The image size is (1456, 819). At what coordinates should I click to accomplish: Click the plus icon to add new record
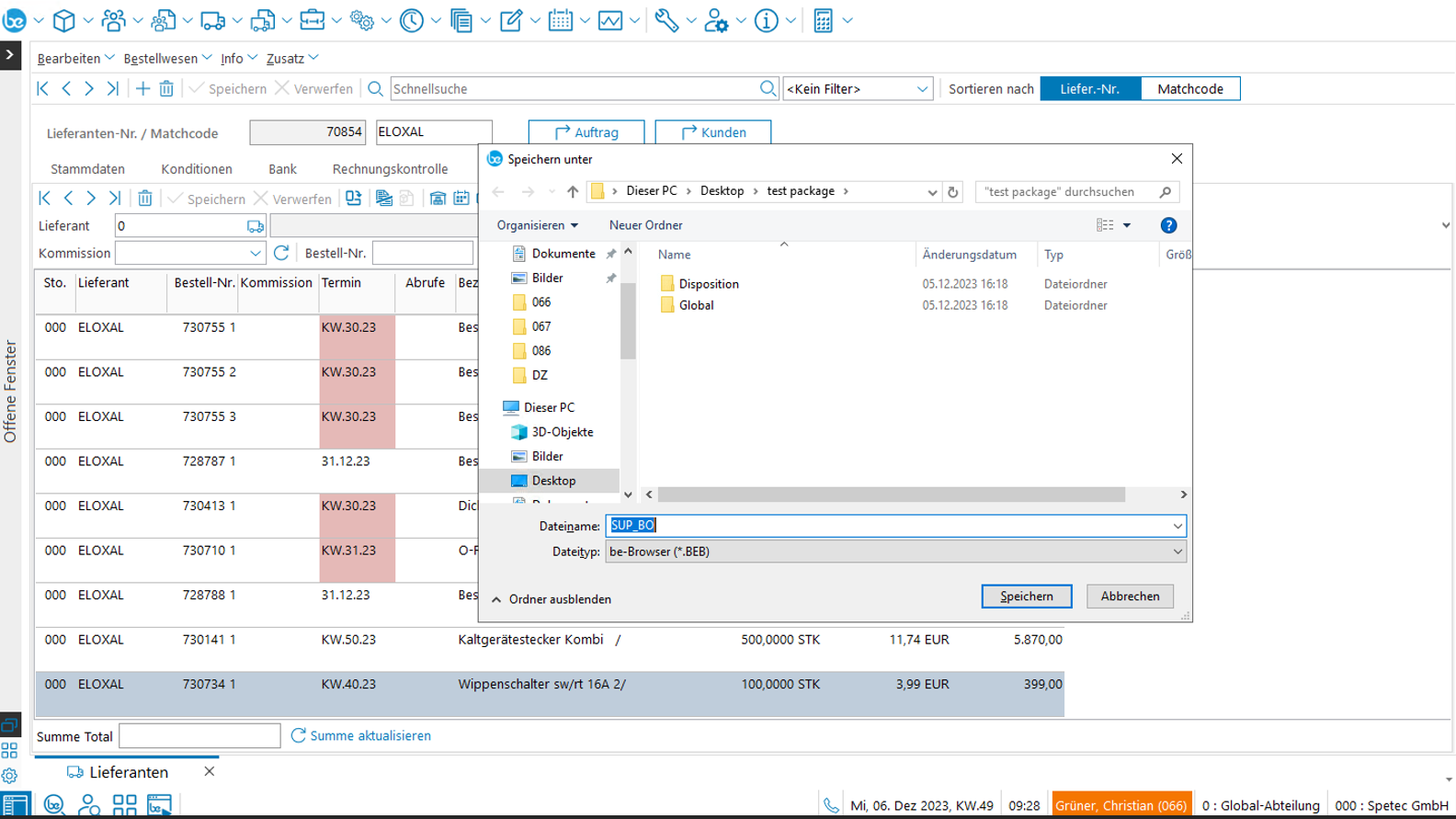[142, 88]
